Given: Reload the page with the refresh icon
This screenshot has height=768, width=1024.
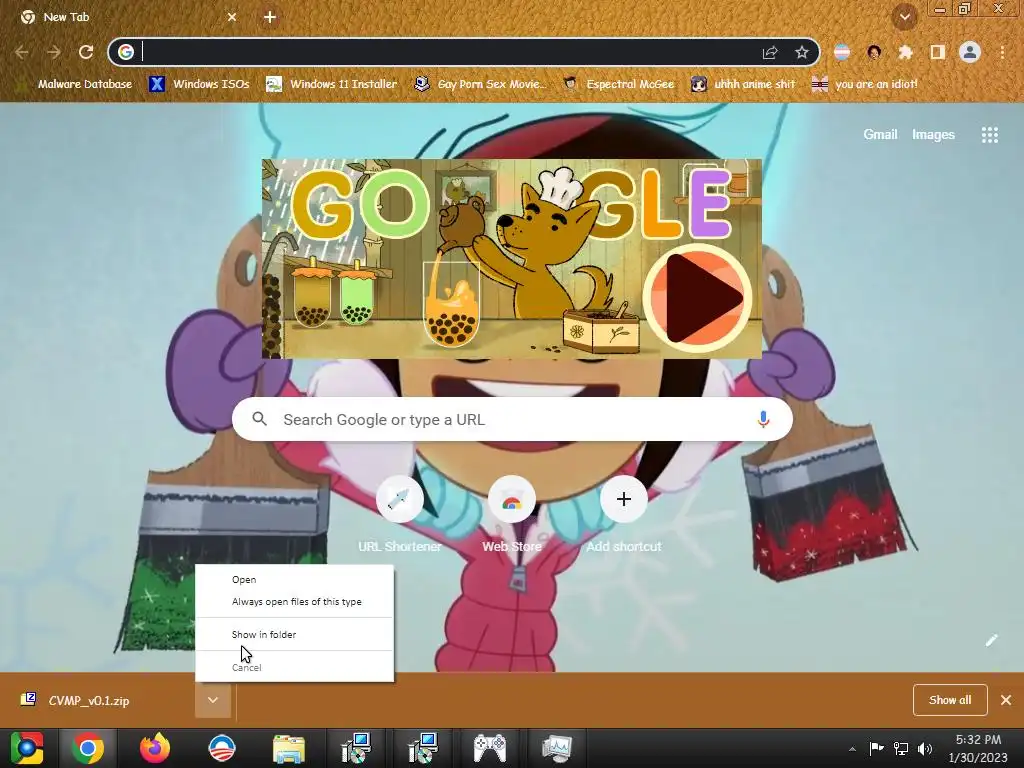Looking at the screenshot, I should [x=86, y=52].
